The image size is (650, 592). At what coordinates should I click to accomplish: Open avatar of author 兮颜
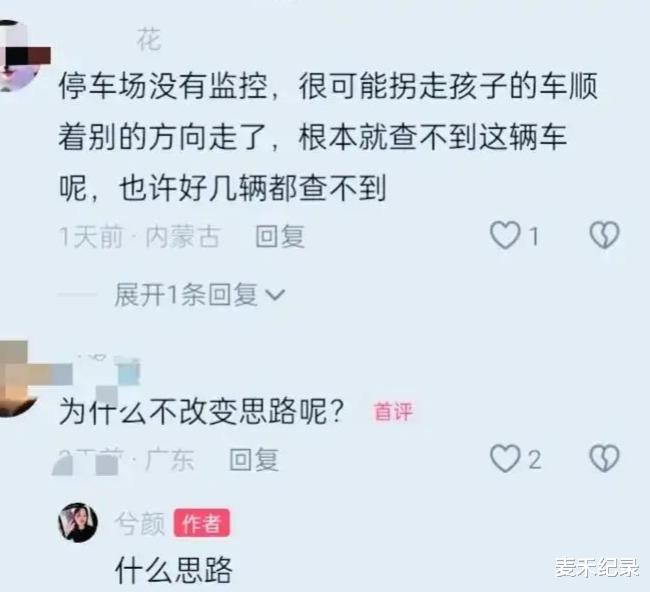[x=78, y=523]
